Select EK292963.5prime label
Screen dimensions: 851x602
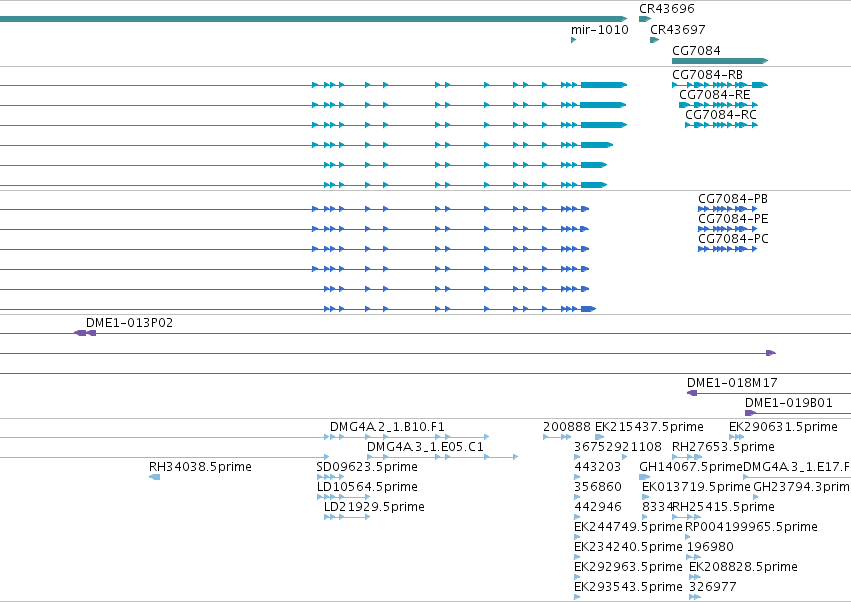[628, 567]
